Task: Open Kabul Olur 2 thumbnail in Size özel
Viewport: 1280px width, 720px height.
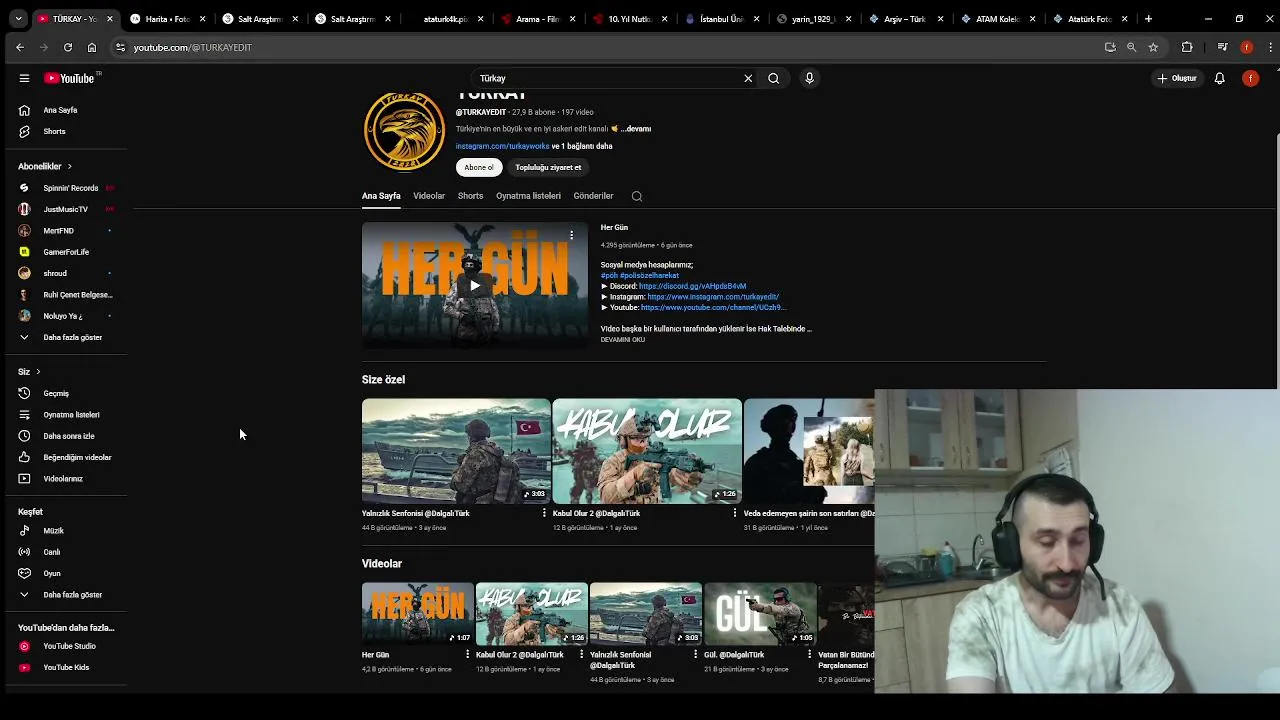Action: [x=647, y=451]
